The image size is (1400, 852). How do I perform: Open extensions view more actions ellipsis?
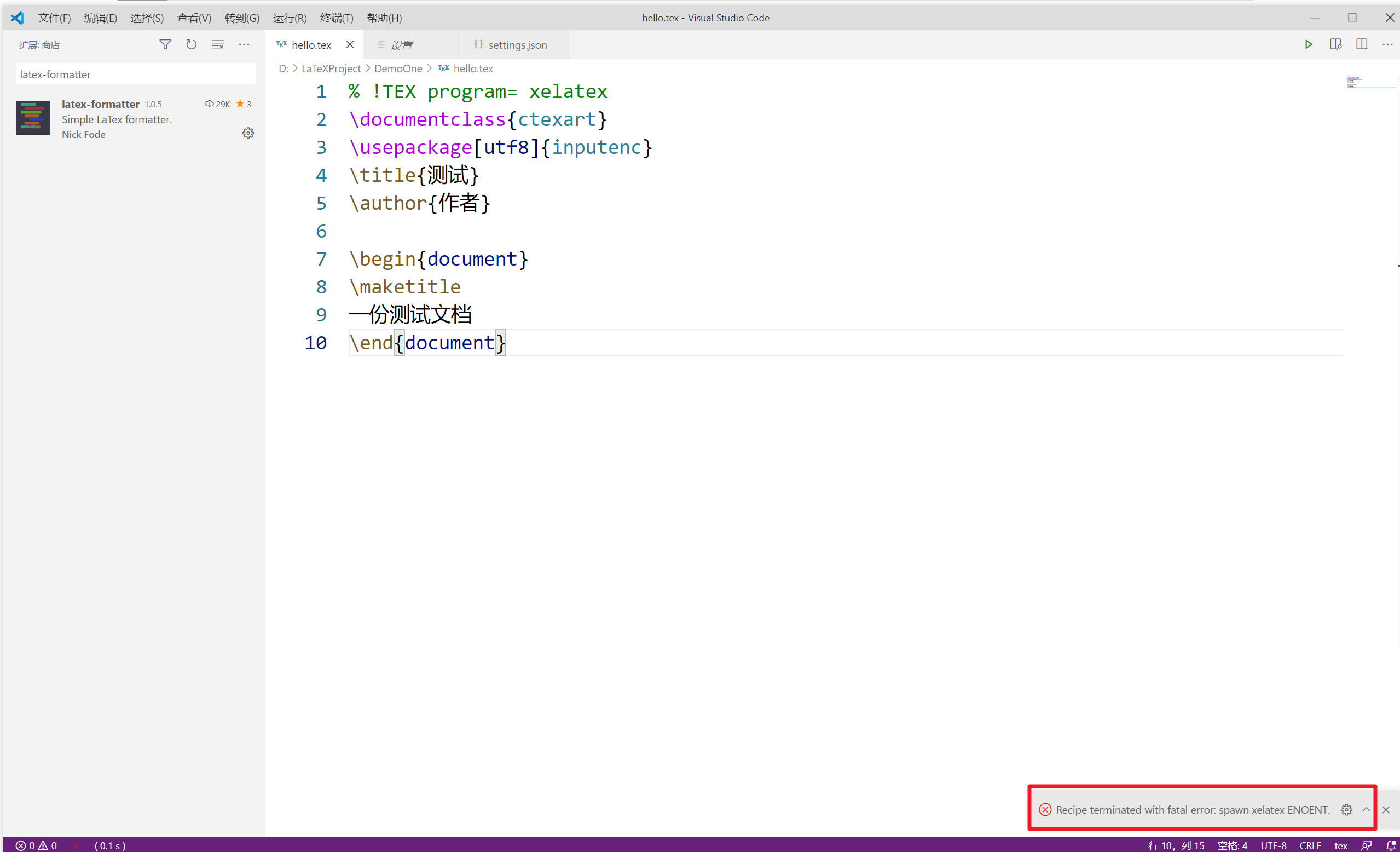coord(244,44)
